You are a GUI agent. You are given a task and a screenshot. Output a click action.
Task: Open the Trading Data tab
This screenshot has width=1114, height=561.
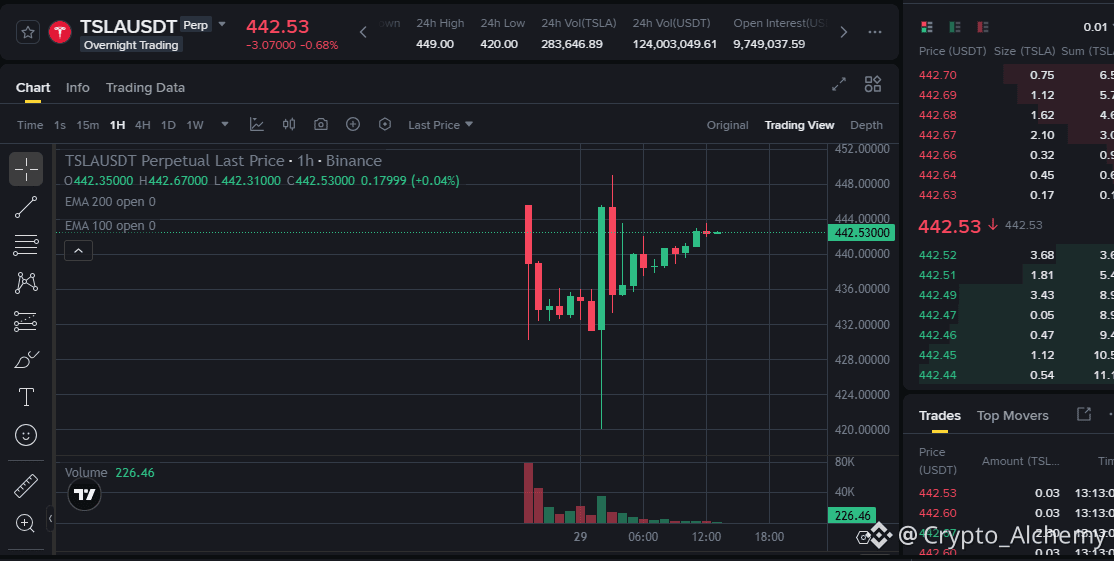coord(145,87)
